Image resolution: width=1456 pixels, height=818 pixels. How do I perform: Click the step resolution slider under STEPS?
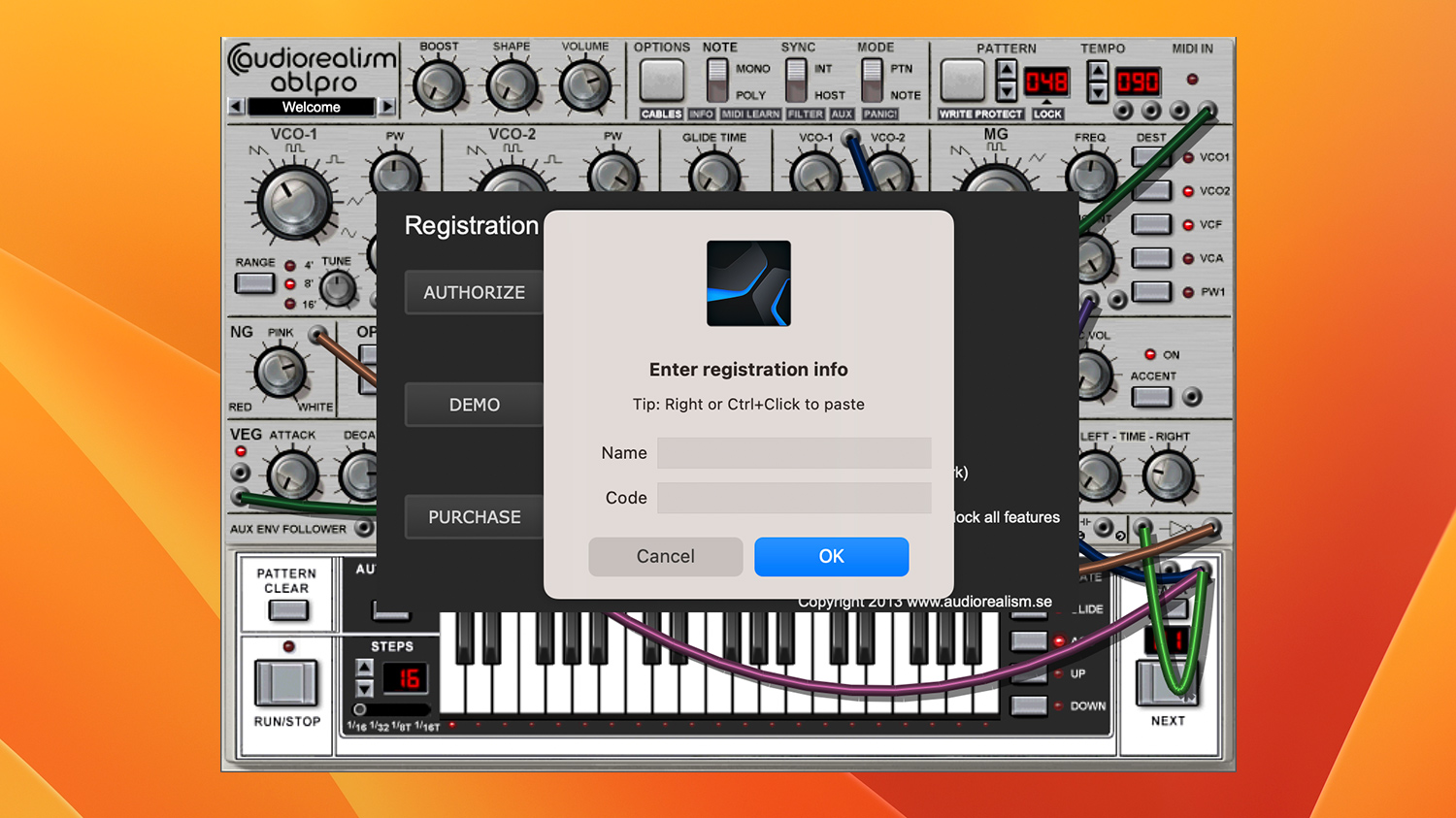pos(392,709)
